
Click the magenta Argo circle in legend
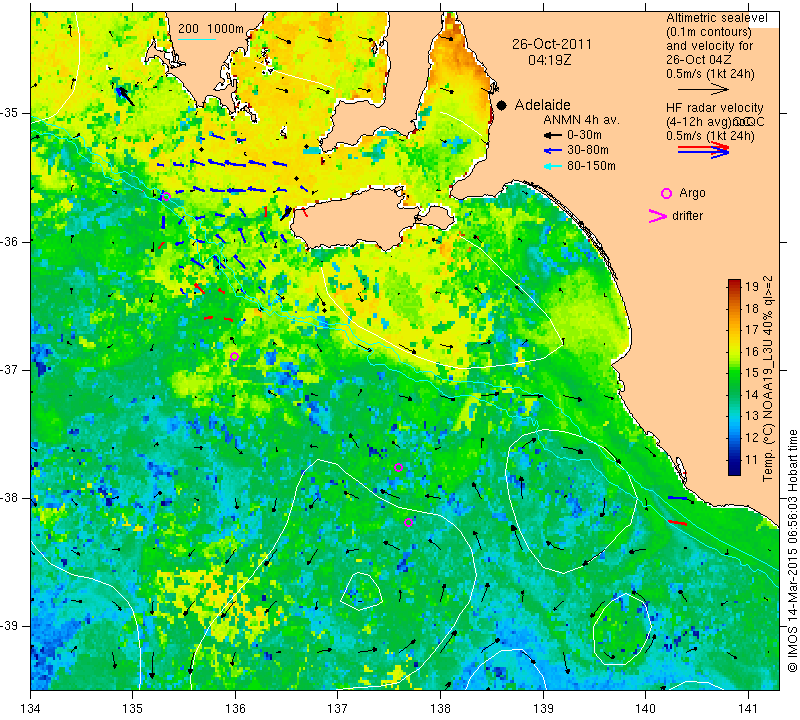pos(666,193)
